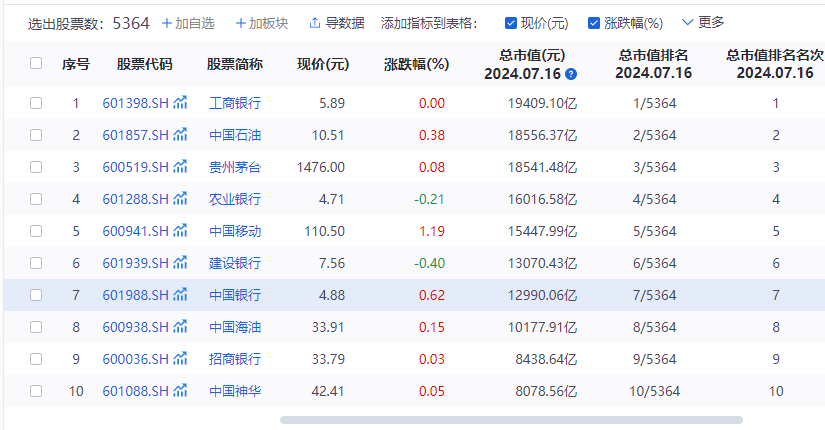Open chart icon next to 600036.SH
The image size is (825, 430).
[180, 359]
